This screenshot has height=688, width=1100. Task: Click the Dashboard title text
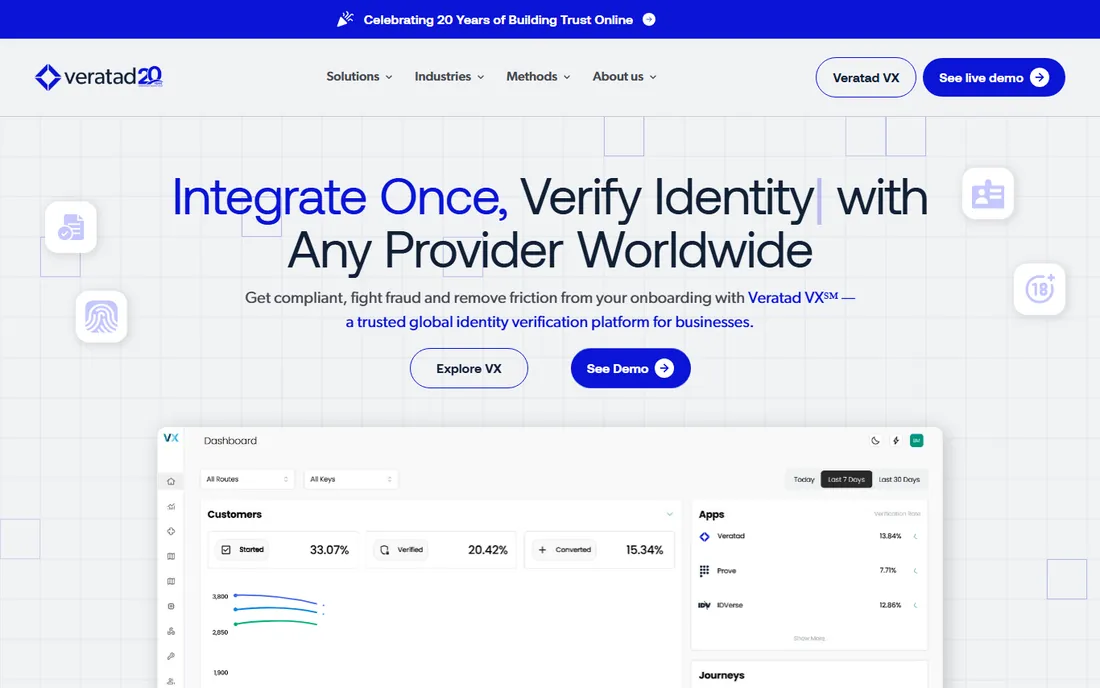pos(230,440)
